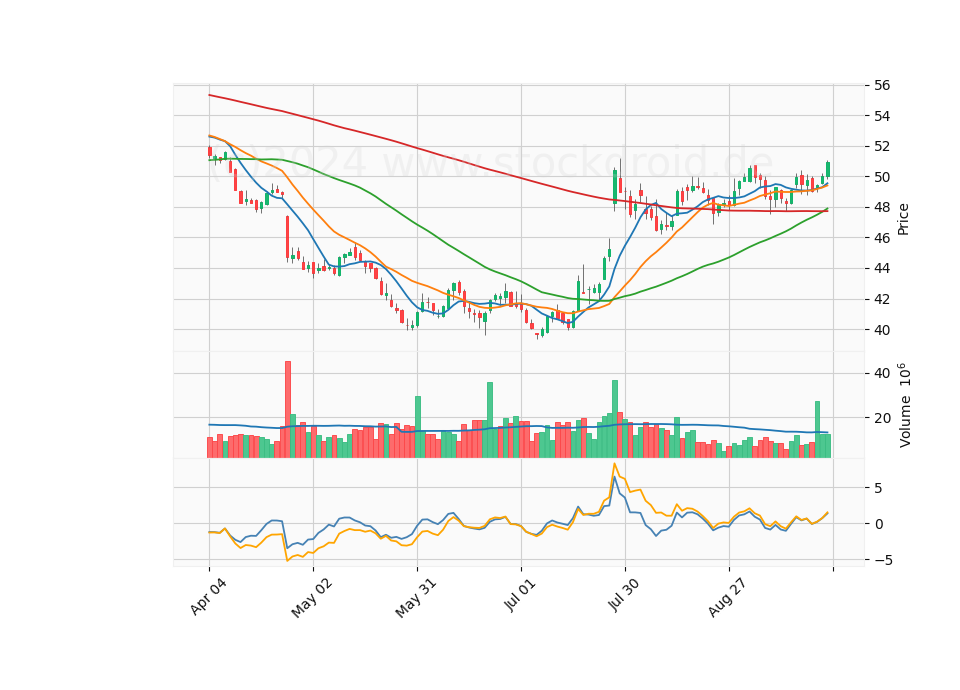The width and height of the screenshot is (960, 690).
Task: Click the 54 price axis value
Action: (882, 116)
